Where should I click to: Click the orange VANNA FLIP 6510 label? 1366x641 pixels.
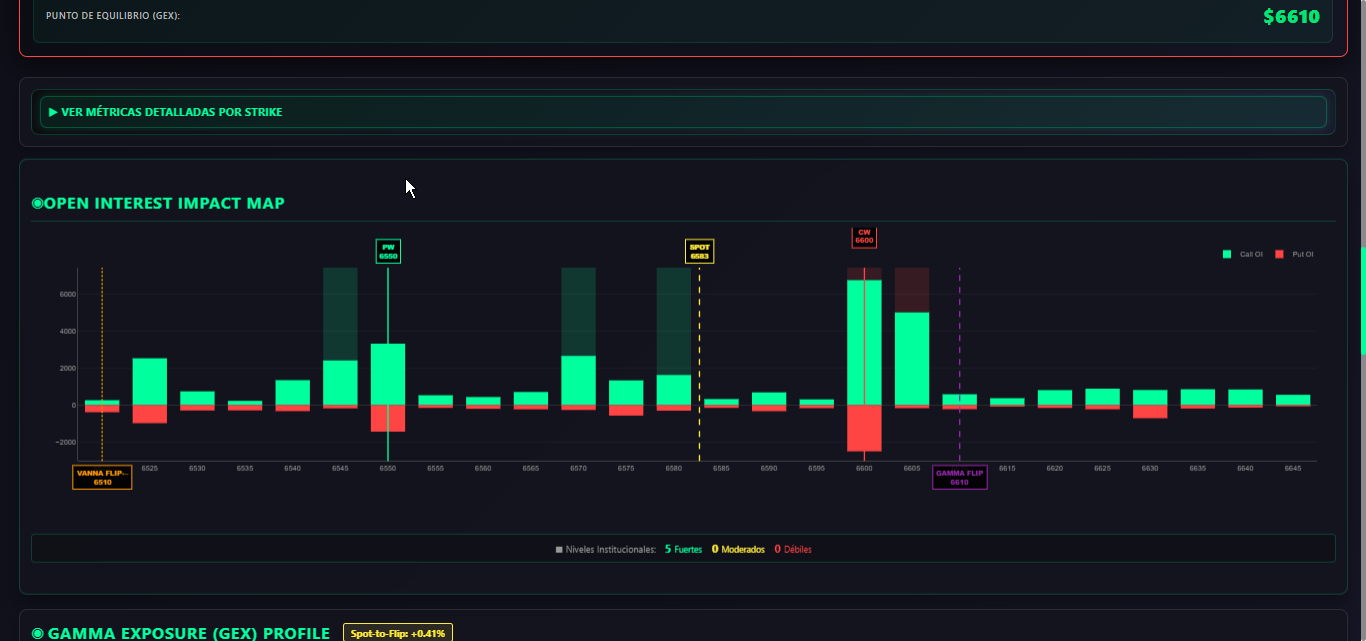pyautogui.click(x=102, y=478)
